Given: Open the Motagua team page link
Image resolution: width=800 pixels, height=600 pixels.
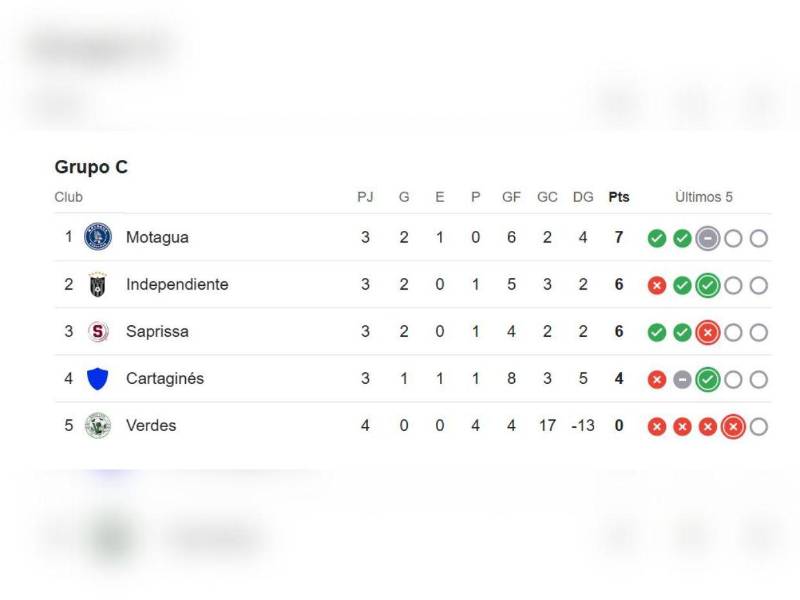Looking at the screenshot, I should click(x=157, y=237).
